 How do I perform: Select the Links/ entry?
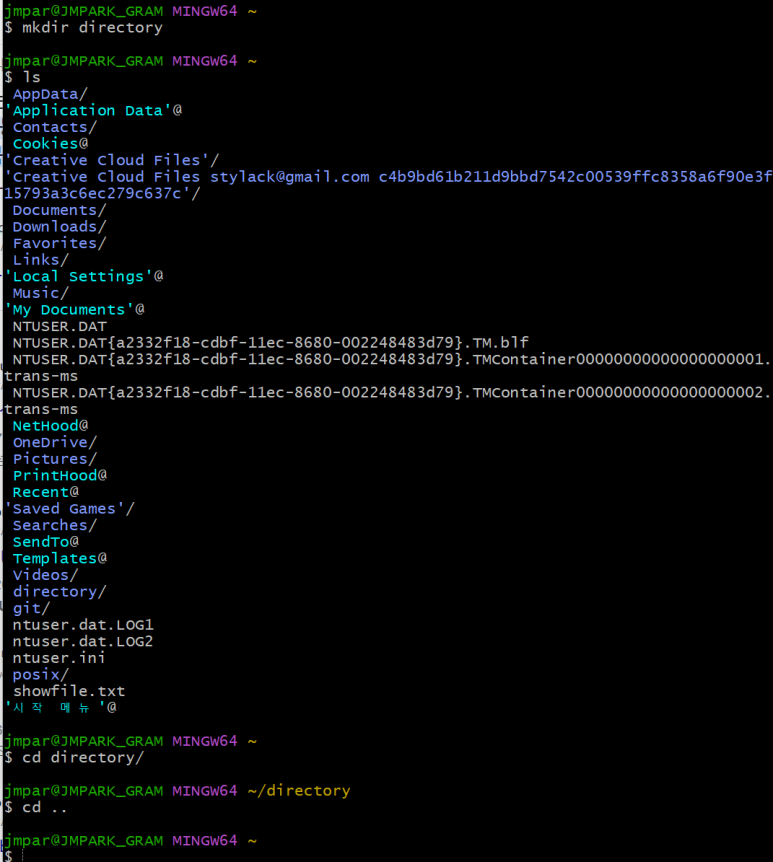41,259
